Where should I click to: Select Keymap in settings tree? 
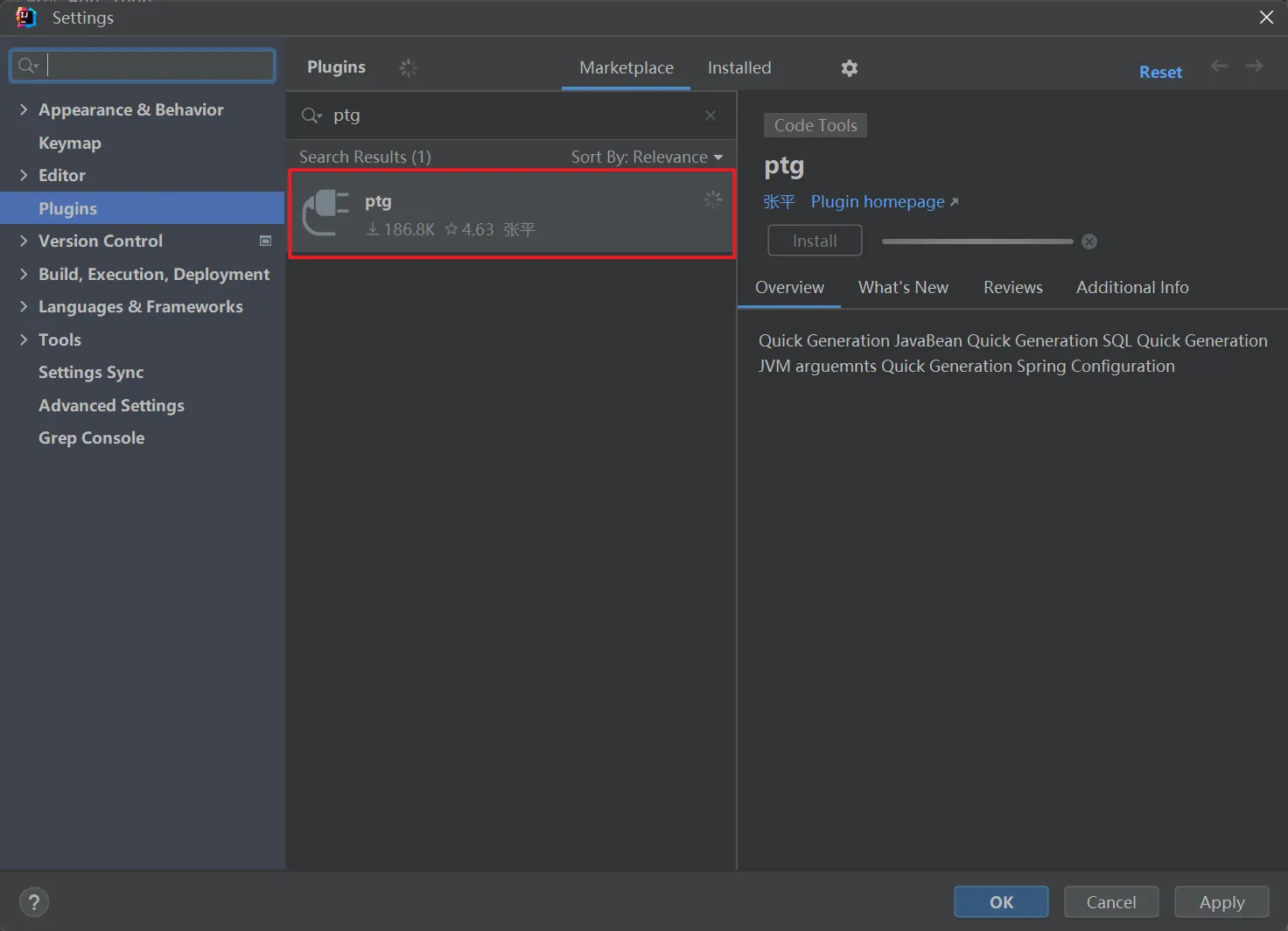70,143
